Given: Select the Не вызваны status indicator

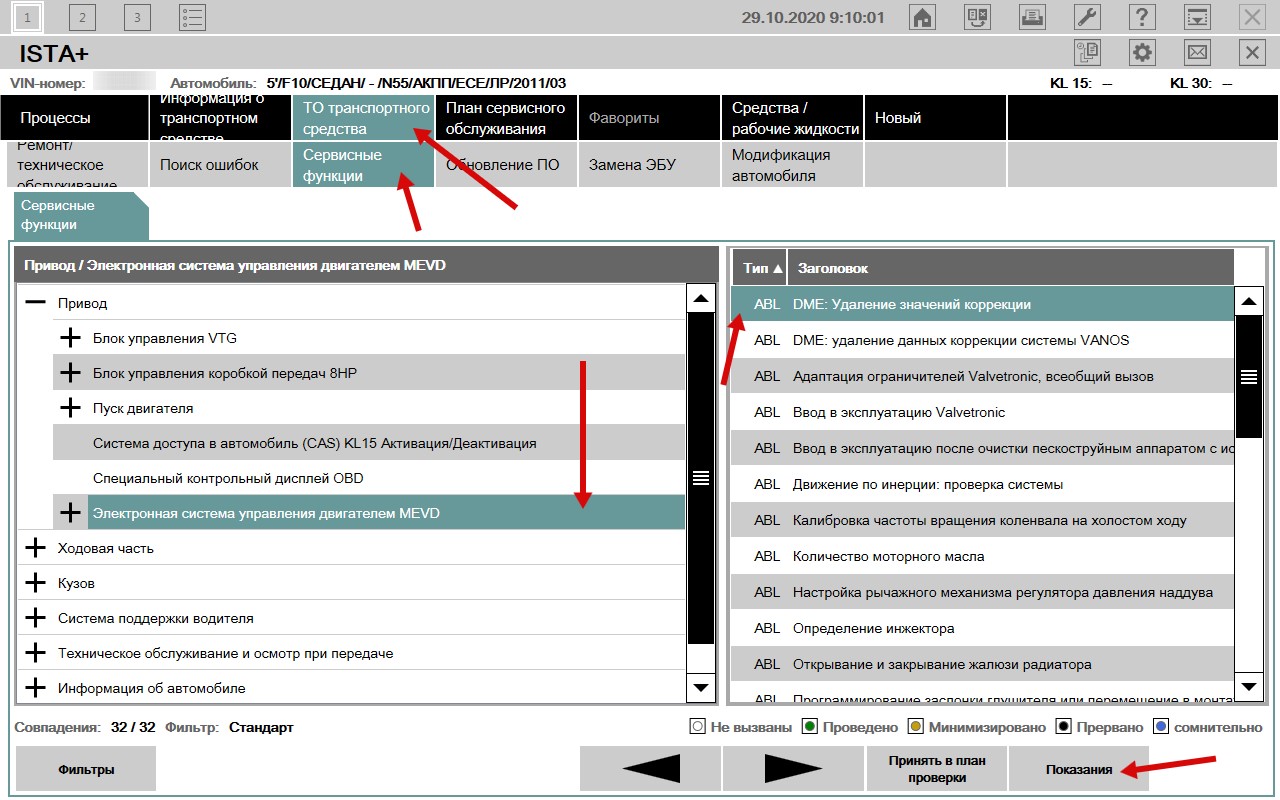Looking at the screenshot, I should (x=699, y=727).
